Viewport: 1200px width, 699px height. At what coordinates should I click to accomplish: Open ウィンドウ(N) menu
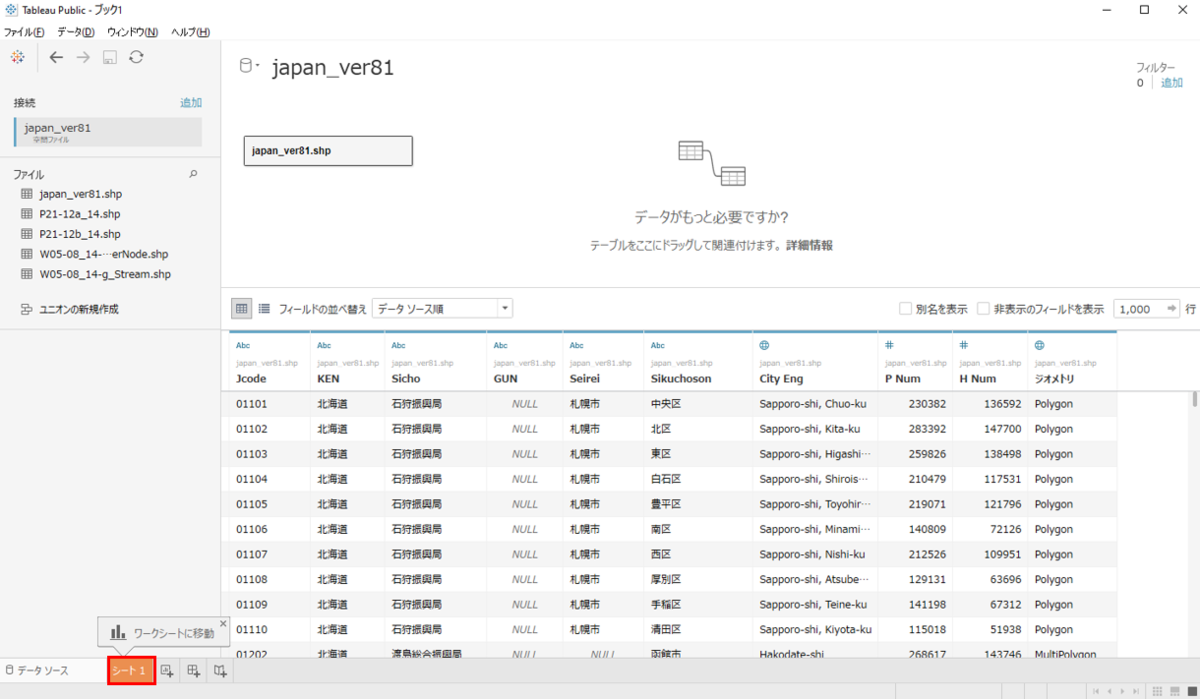click(x=132, y=32)
